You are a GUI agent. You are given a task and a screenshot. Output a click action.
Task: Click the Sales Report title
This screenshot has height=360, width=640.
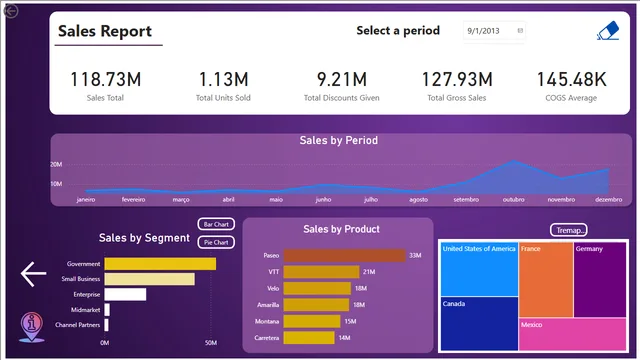105,31
